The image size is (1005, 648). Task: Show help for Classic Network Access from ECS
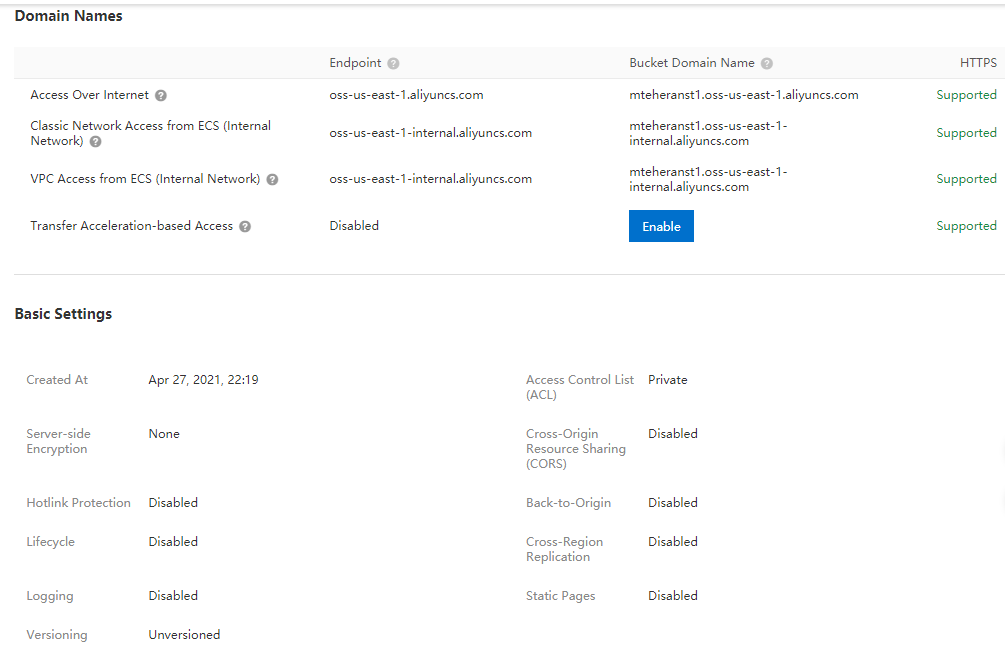(96, 142)
